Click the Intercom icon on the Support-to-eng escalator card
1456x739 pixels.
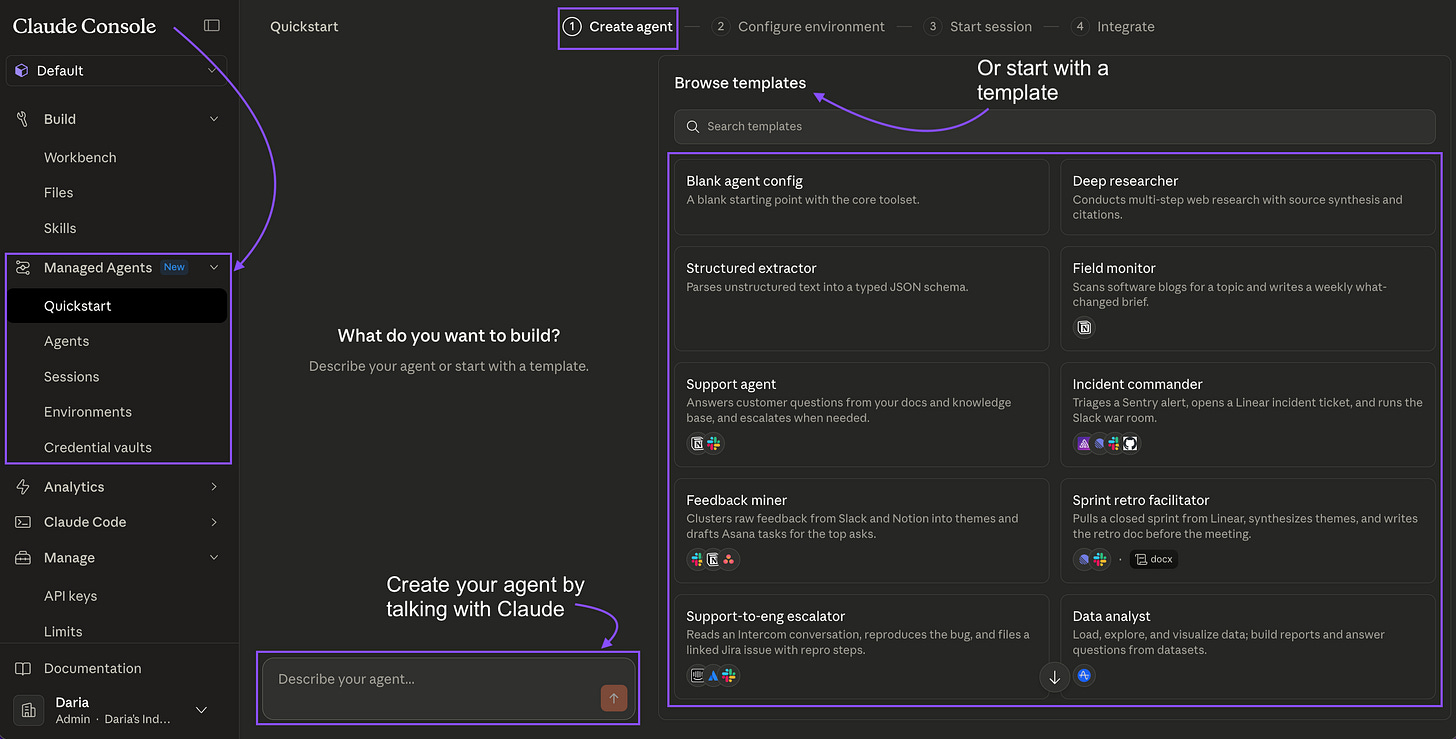tap(698, 676)
